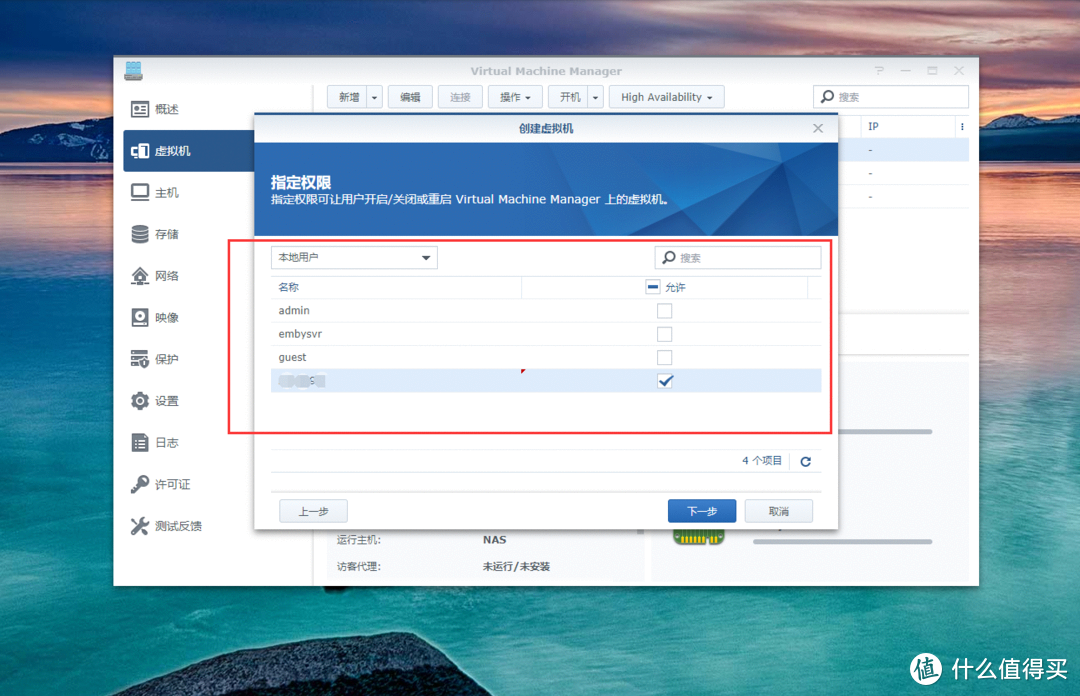Click the 连接 connect button
Image resolution: width=1080 pixels, height=696 pixels.
[460, 97]
